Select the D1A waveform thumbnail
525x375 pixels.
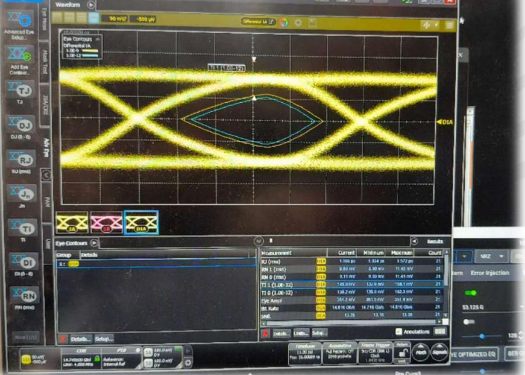[x=141, y=222]
